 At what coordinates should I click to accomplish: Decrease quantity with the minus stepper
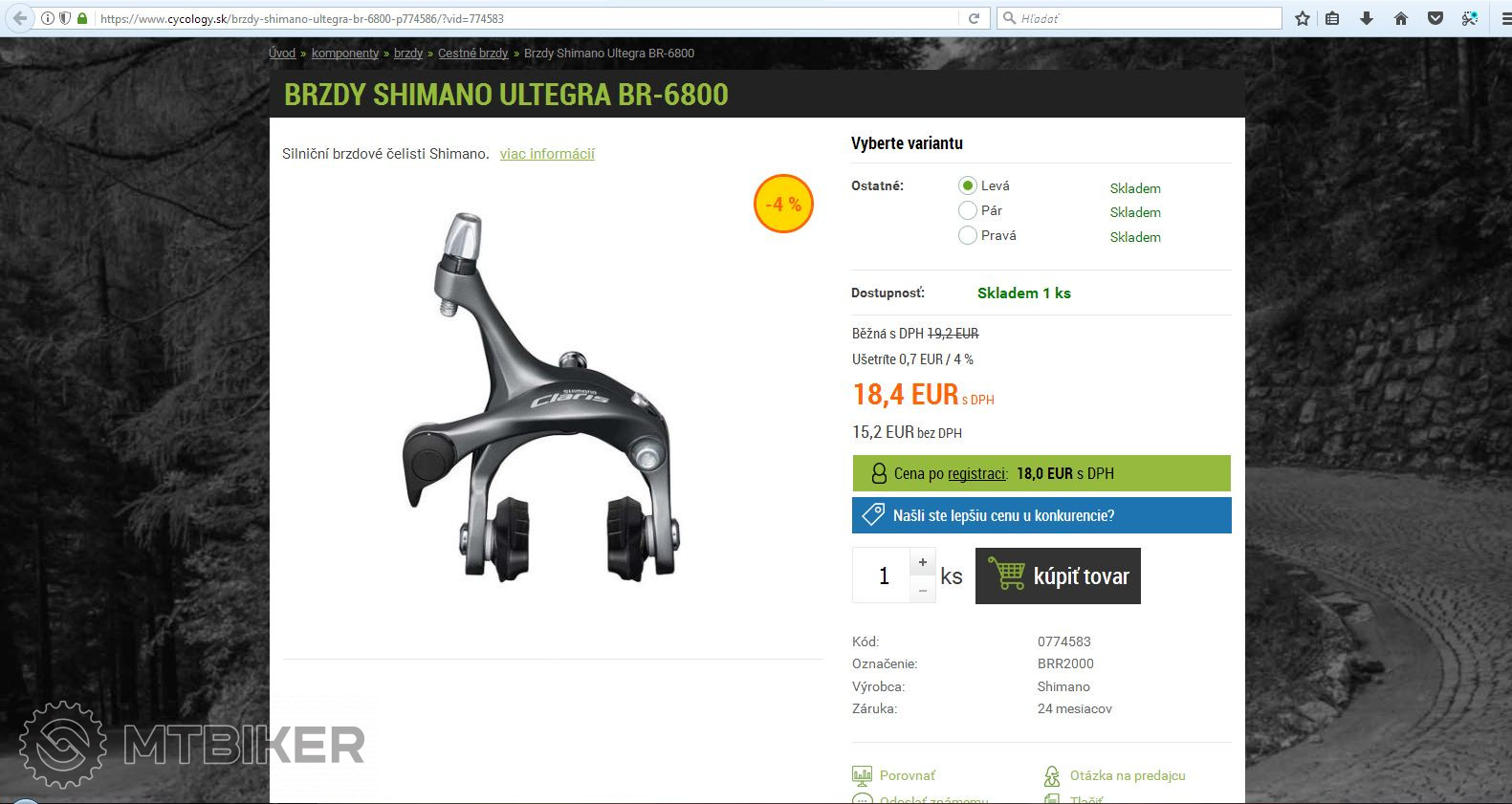[x=923, y=590]
